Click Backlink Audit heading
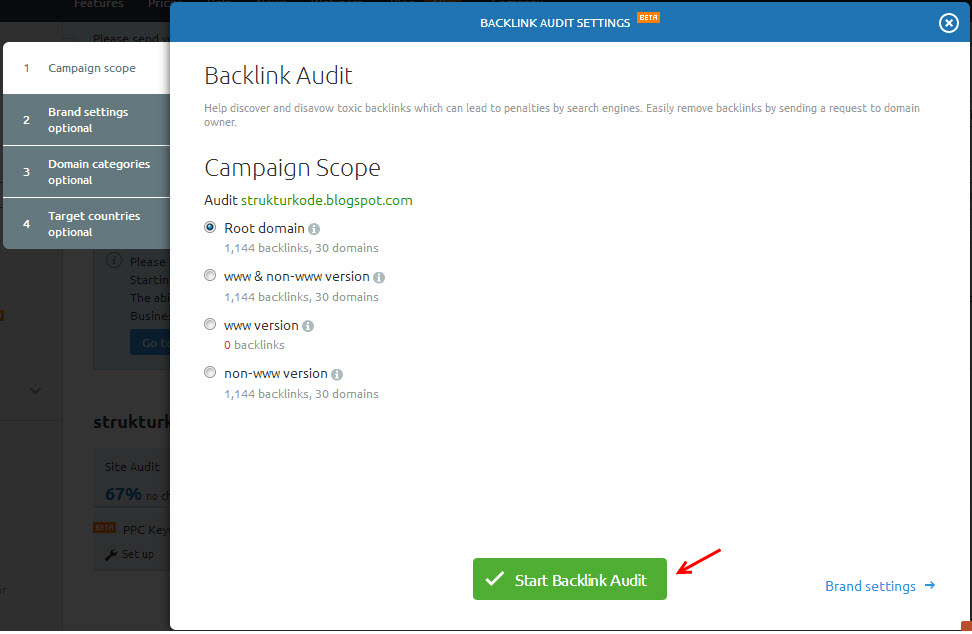The height and width of the screenshot is (634, 972). click(278, 76)
